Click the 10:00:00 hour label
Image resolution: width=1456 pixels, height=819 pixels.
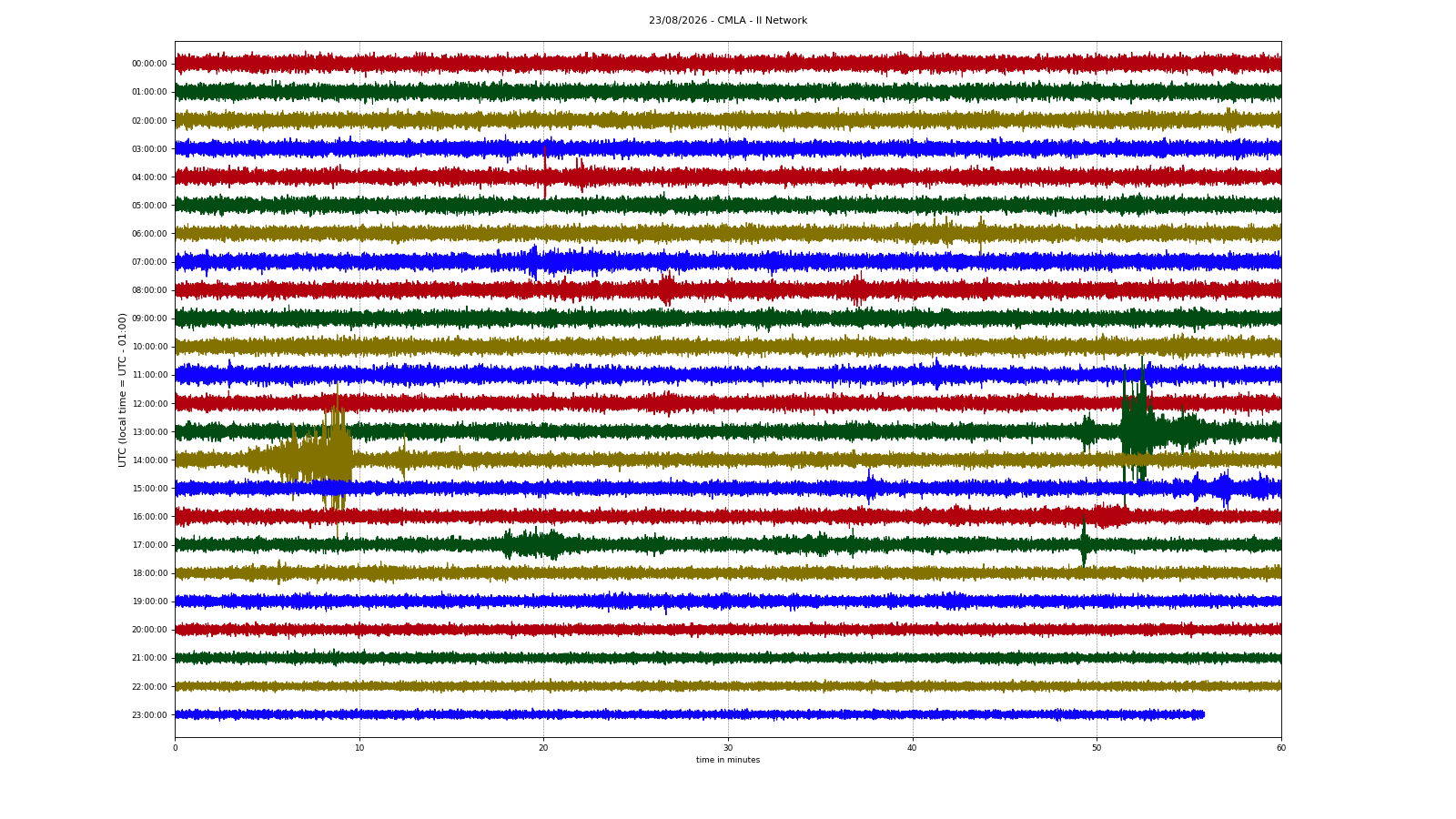click(149, 347)
